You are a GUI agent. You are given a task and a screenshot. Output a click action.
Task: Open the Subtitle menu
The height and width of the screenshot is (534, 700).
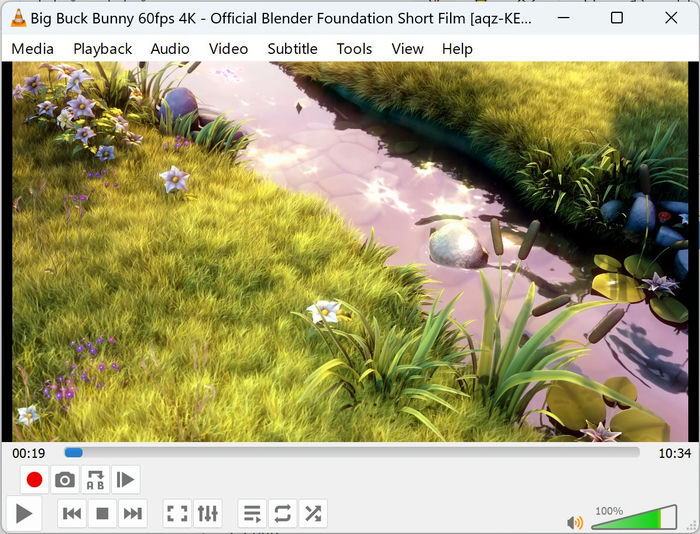tap(292, 49)
